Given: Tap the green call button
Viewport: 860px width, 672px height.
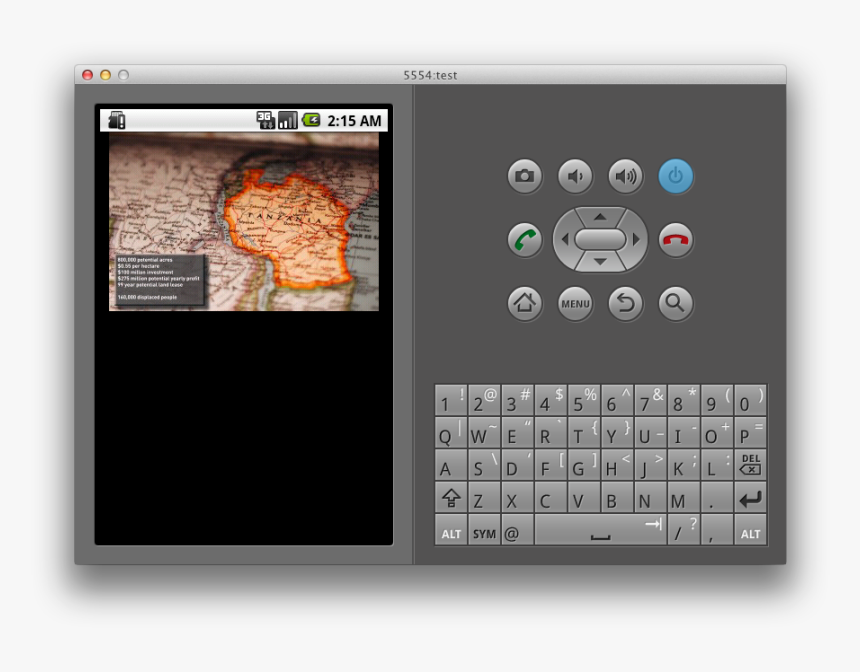Looking at the screenshot, I should (x=525, y=240).
